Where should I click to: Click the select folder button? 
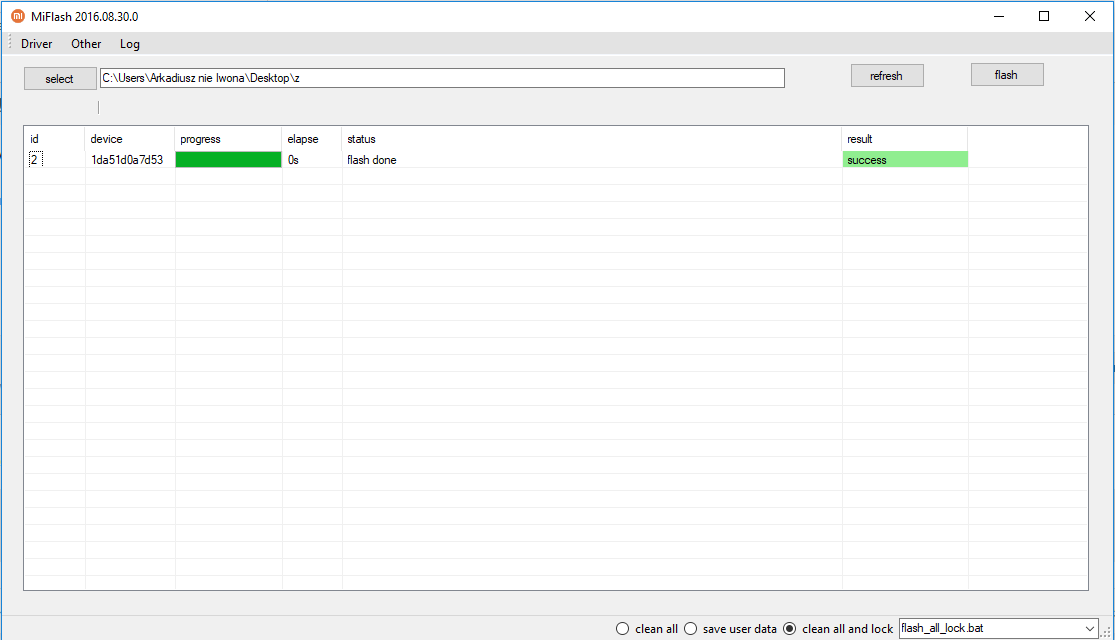click(x=60, y=79)
